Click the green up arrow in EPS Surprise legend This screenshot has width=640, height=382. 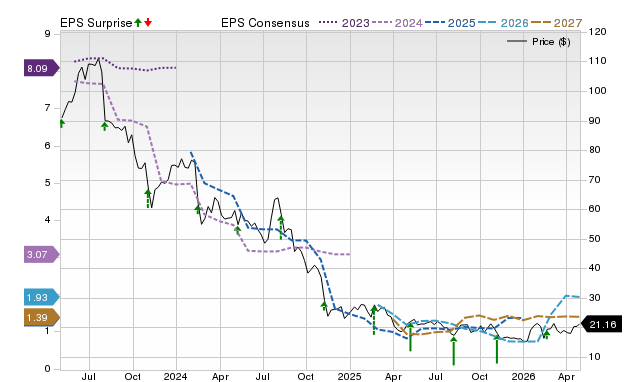pos(138,22)
